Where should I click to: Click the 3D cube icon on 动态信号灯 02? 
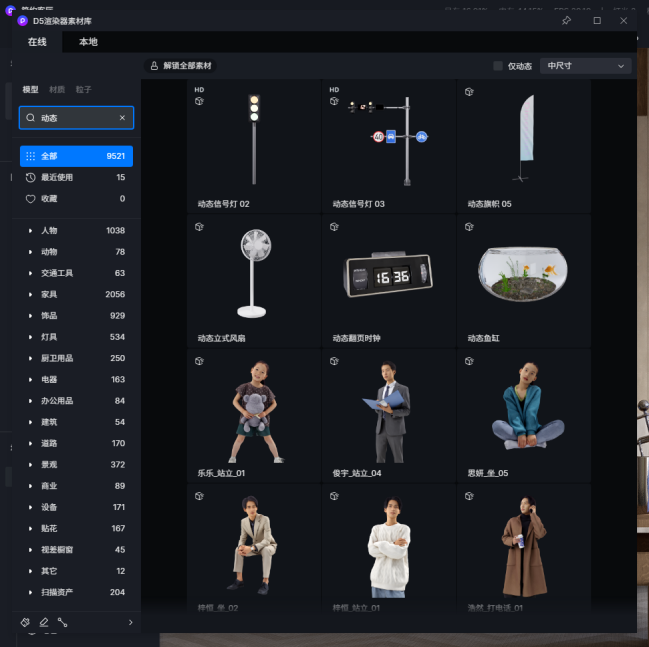click(x=199, y=101)
